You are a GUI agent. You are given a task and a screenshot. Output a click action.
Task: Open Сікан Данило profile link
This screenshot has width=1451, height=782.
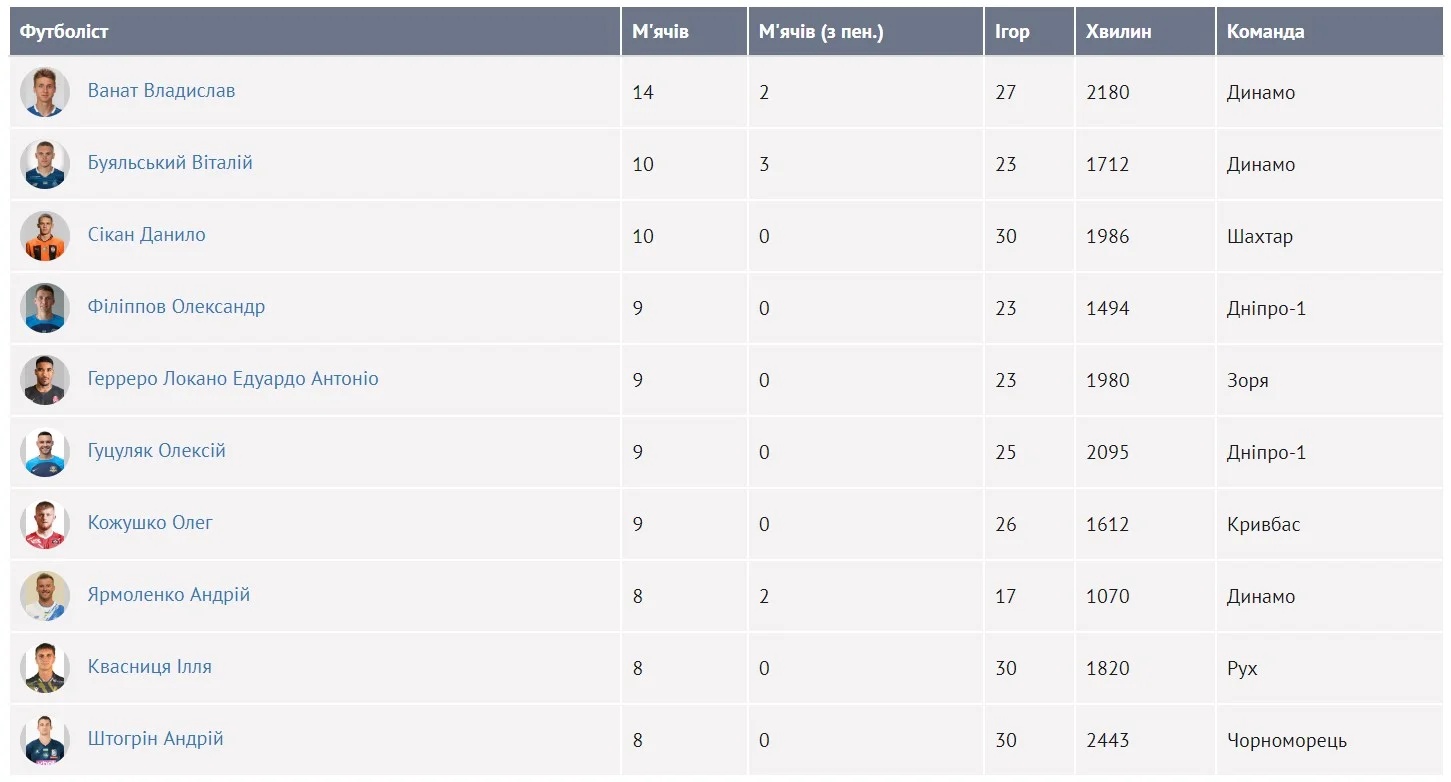[x=146, y=235]
